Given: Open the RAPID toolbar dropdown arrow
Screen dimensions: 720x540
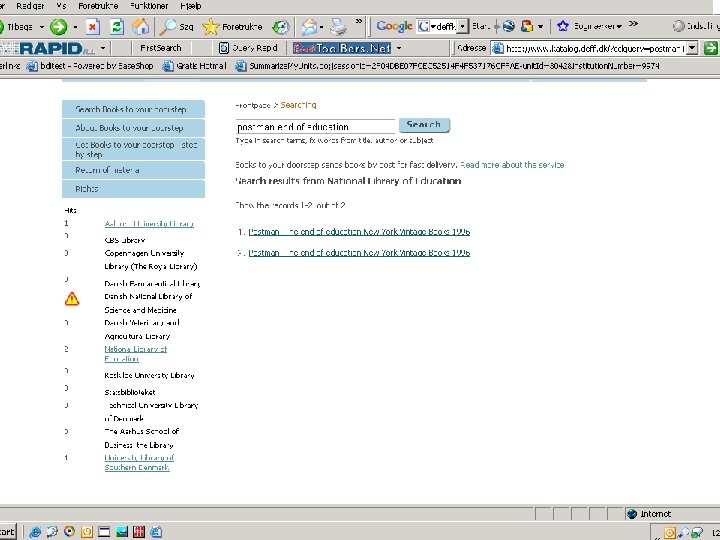Looking at the screenshot, I should 103,48.
